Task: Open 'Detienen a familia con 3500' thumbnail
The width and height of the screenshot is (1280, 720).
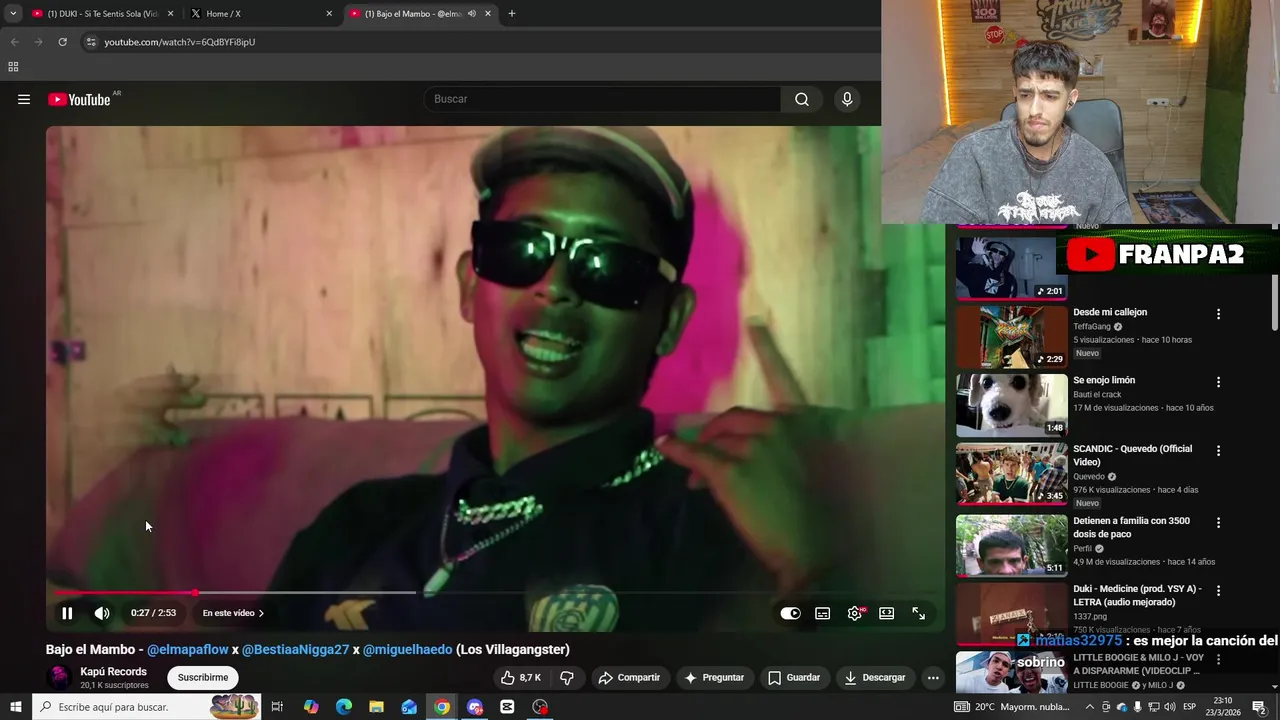Action: [1011, 546]
